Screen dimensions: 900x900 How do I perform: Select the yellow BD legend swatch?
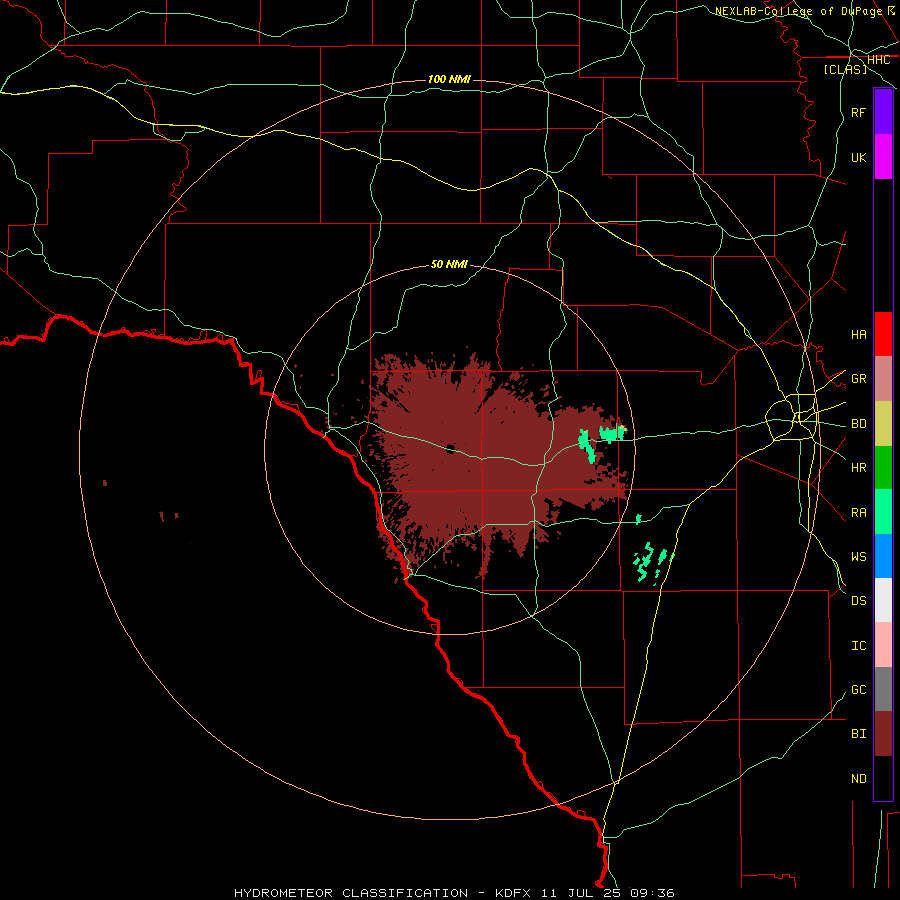pyautogui.click(x=883, y=423)
